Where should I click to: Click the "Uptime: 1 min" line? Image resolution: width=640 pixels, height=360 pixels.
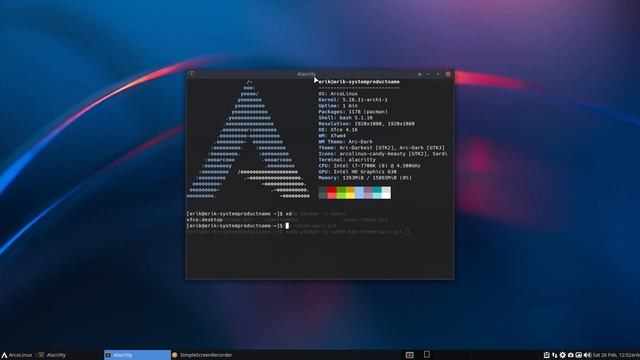tap(338, 106)
